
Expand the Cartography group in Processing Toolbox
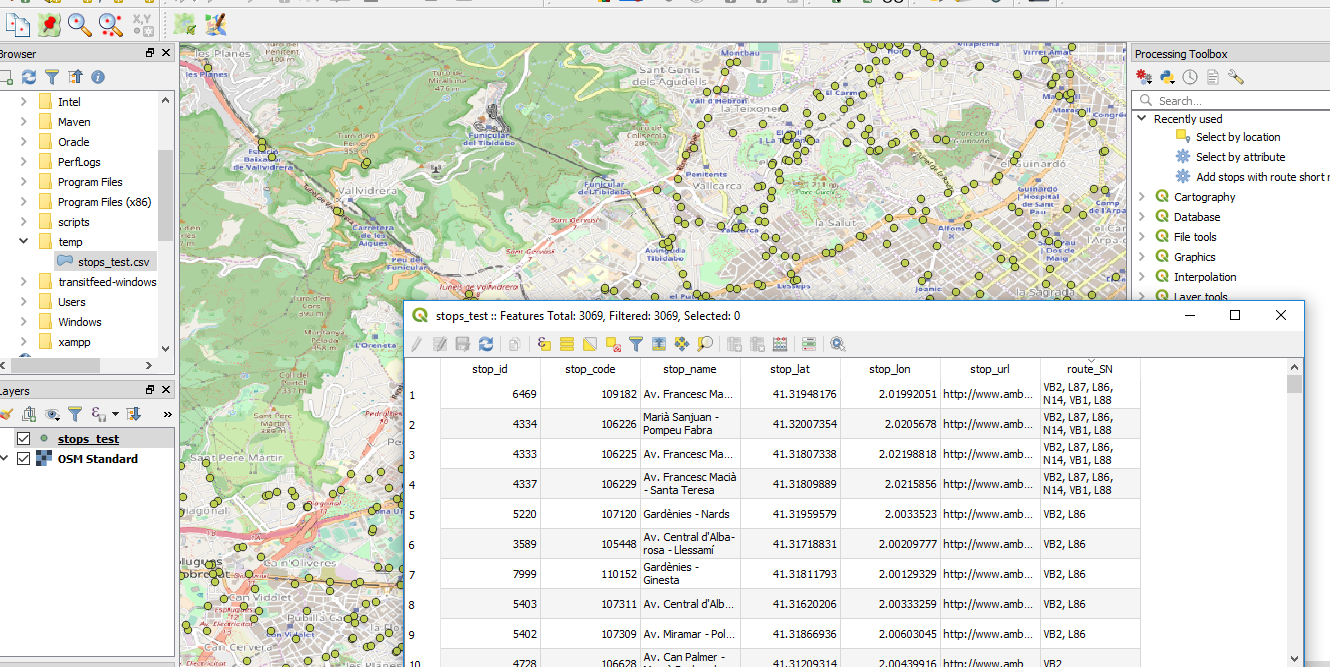pos(1142,197)
